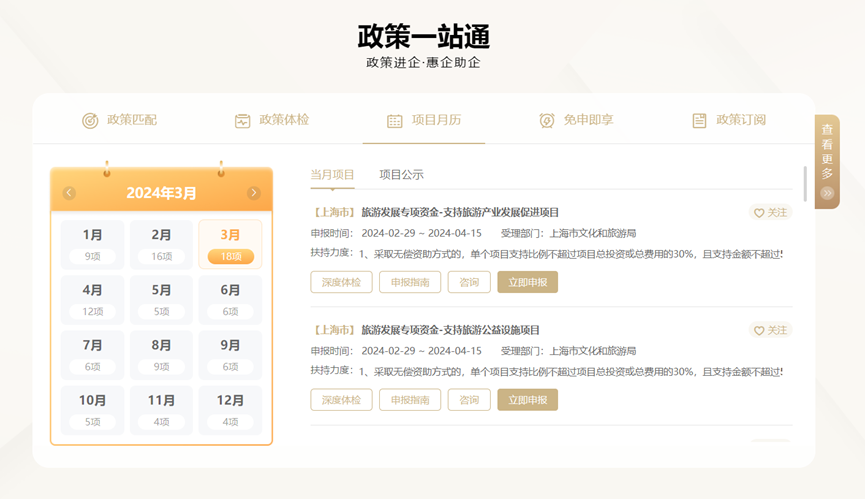Click 咨询 for 旅游公益设施项目
Image resolution: width=865 pixels, height=499 pixels.
(469, 400)
